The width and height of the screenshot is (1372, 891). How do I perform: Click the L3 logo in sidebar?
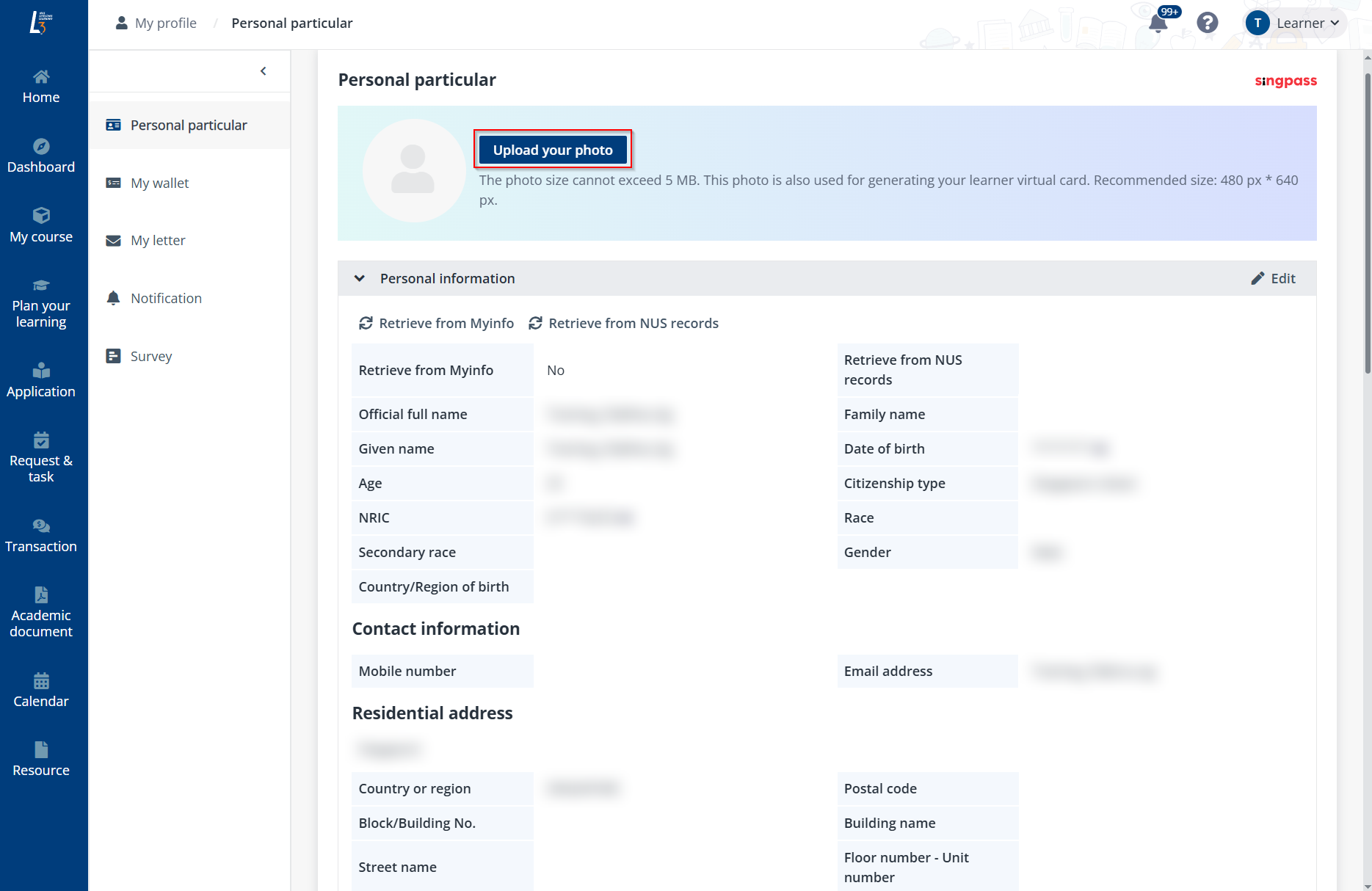point(41,23)
